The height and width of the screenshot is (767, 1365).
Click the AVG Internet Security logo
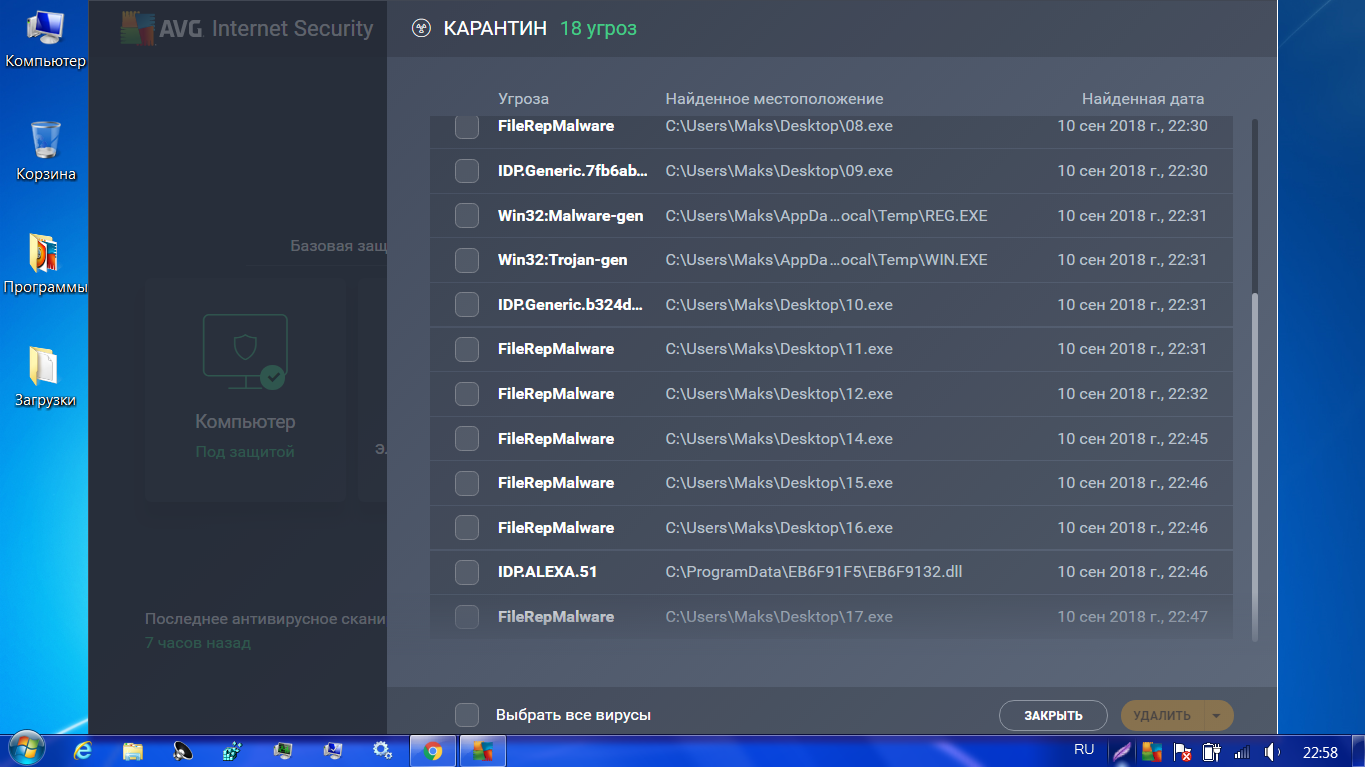click(247, 28)
